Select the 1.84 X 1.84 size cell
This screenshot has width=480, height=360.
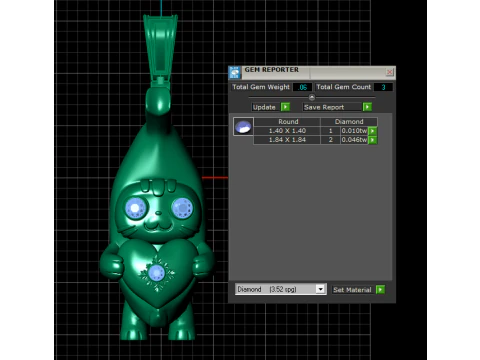(287, 140)
